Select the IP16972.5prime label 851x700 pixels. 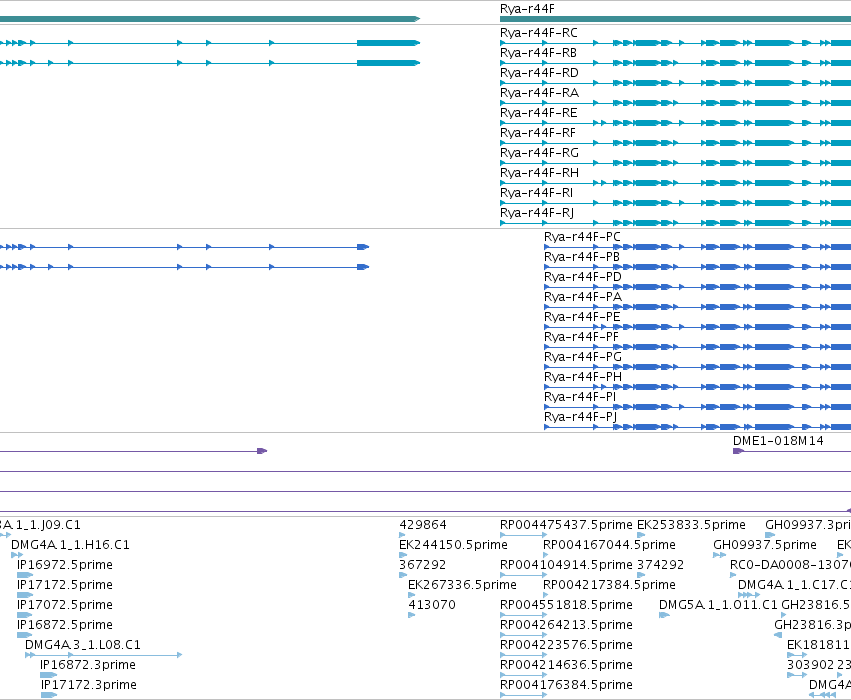tap(65, 565)
